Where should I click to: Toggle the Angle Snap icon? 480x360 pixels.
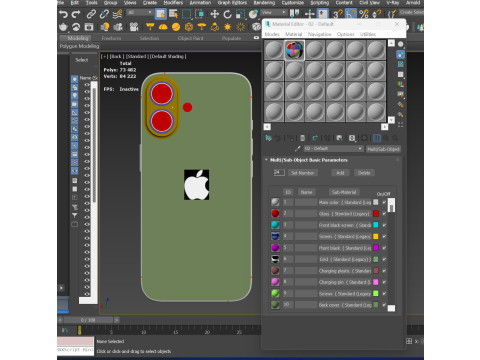pyautogui.click(x=351, y=14)
